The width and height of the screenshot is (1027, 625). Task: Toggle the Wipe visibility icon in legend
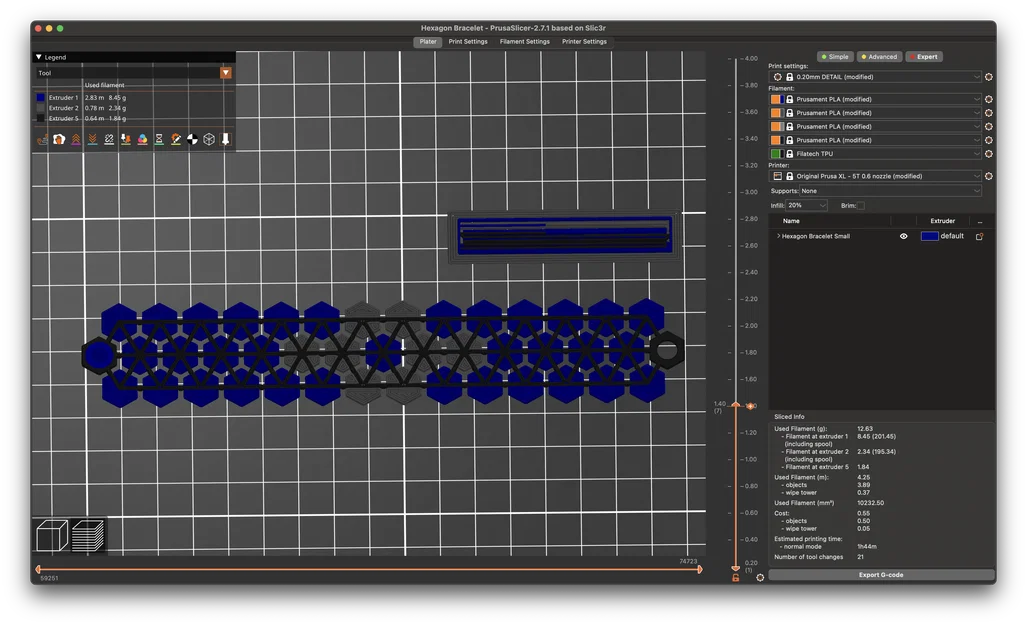coord(59,140)
